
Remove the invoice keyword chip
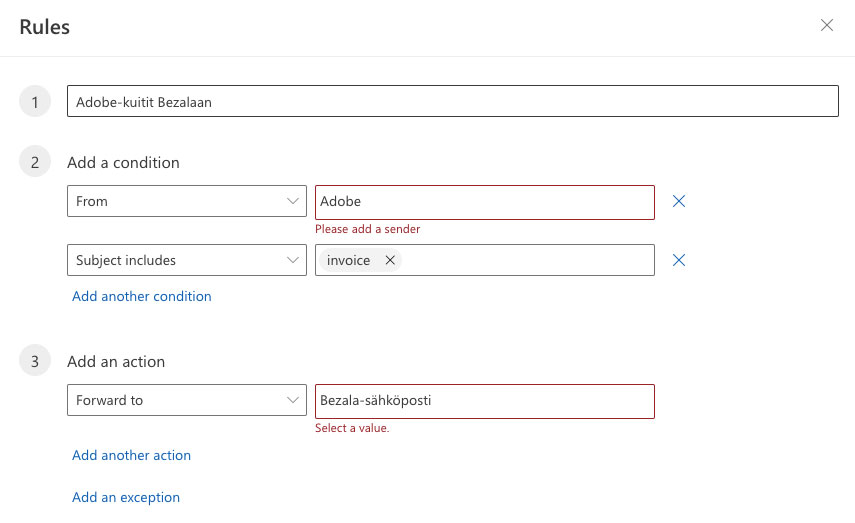pyautogui.click(x=390, y=260)
